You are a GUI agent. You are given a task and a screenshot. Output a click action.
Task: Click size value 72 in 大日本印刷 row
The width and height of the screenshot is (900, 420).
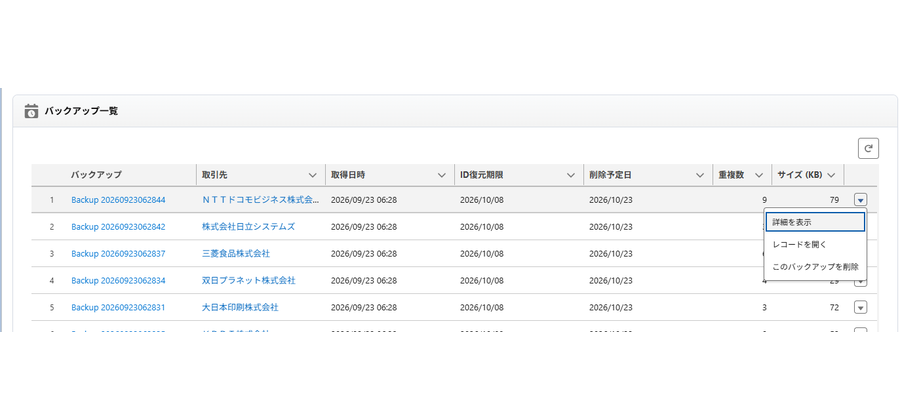click(834, 308)
